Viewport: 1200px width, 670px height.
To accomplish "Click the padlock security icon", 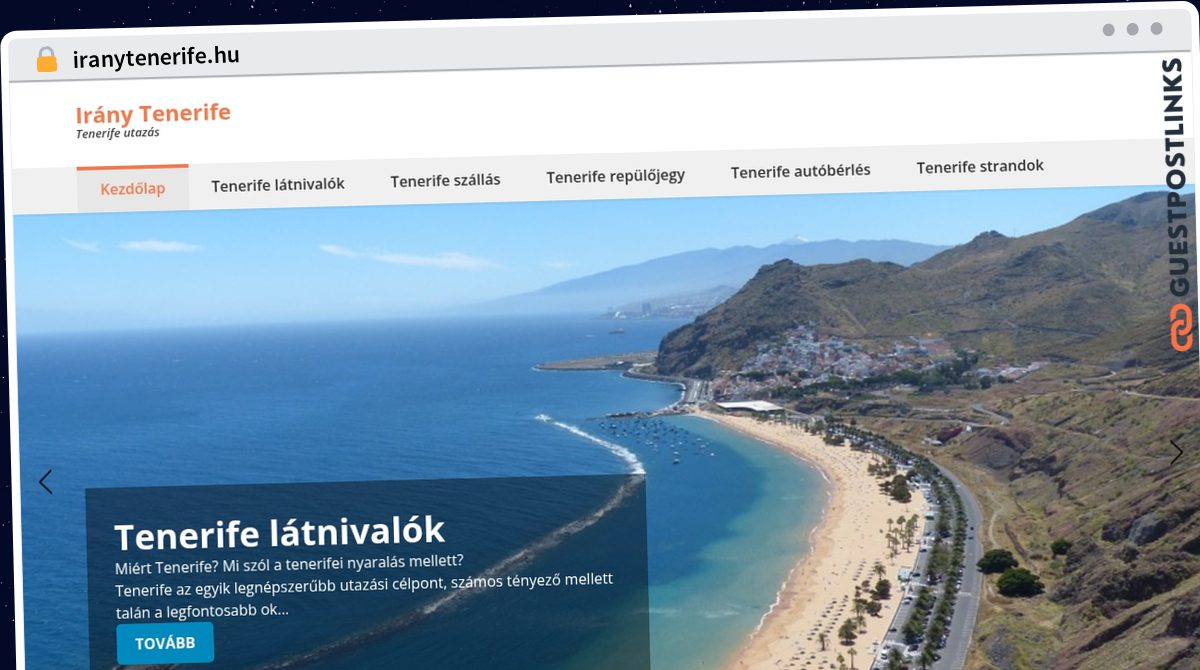I will [x=47, y=60].
